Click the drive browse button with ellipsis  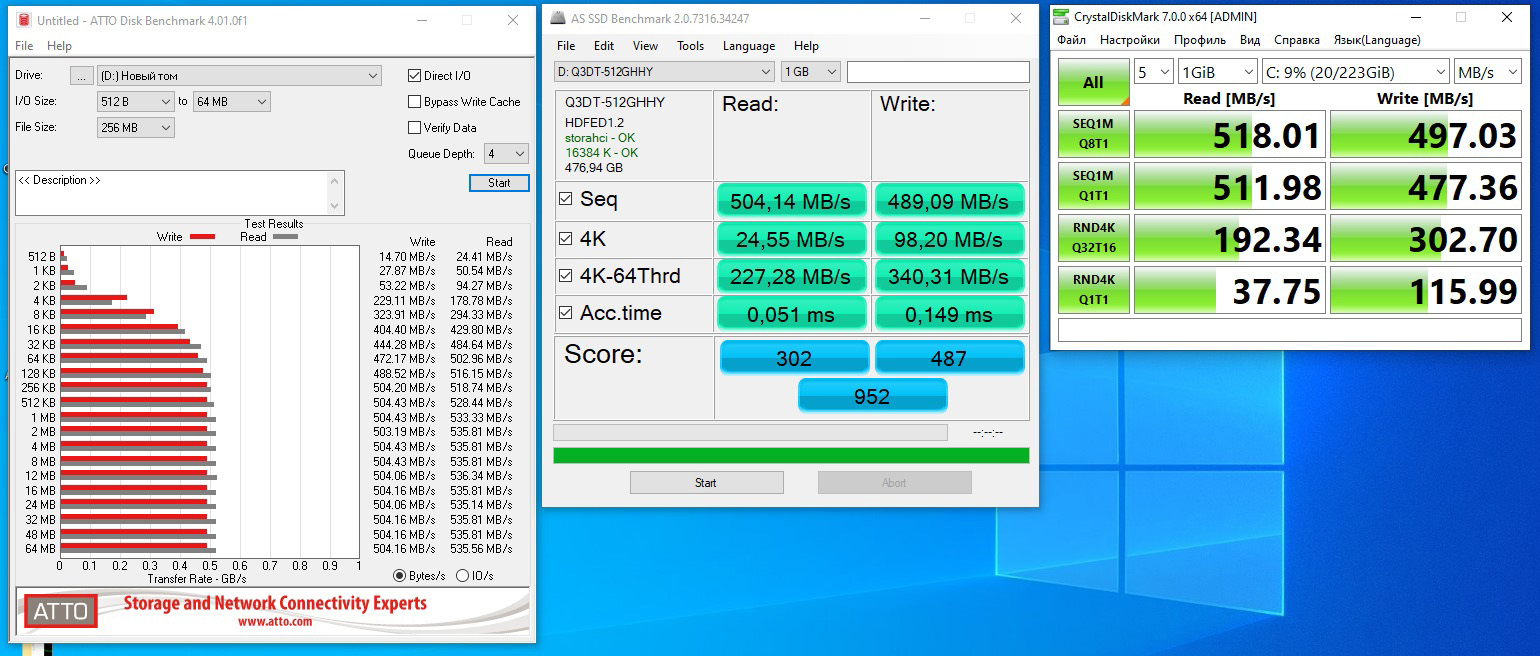coord(82,76)
